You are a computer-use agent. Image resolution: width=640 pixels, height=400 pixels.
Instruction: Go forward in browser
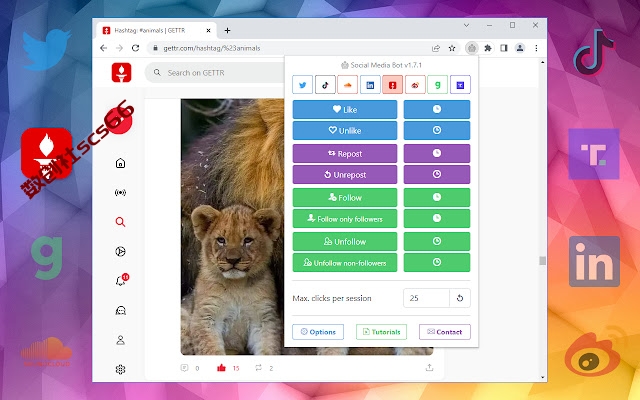click(120, 48)
